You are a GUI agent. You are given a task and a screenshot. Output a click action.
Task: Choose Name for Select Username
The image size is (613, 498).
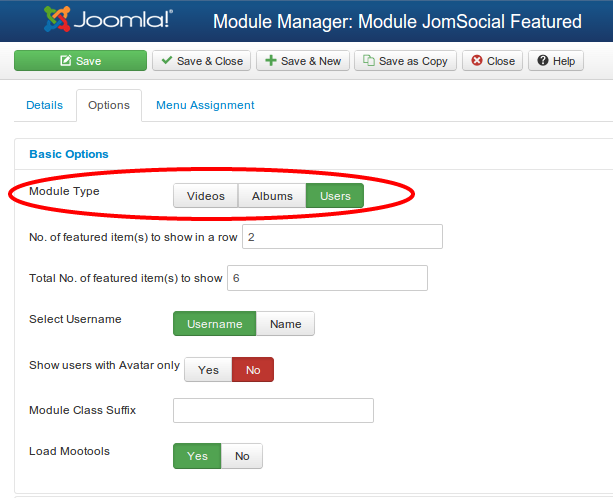point(285,324)
